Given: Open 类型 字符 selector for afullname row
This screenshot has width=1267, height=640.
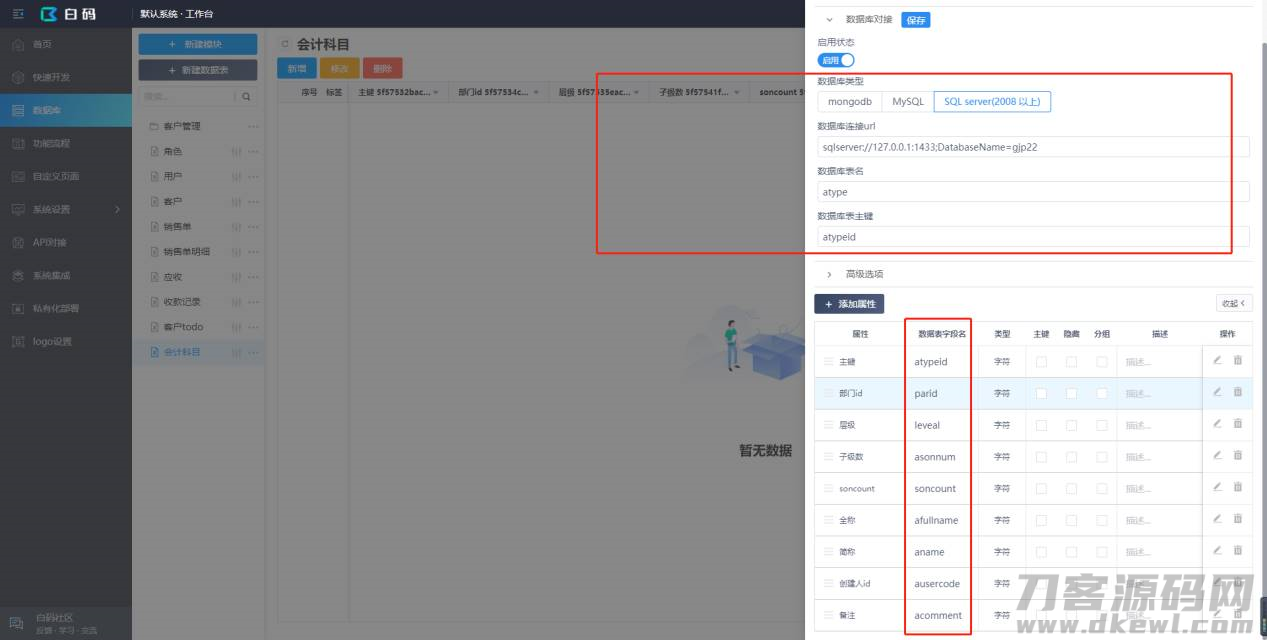Looking at the screenshot, I should [x=1002, y=520].
